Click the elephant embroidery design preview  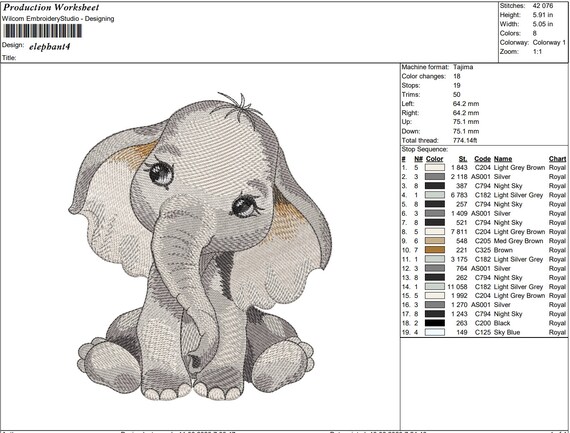[200, 246]
